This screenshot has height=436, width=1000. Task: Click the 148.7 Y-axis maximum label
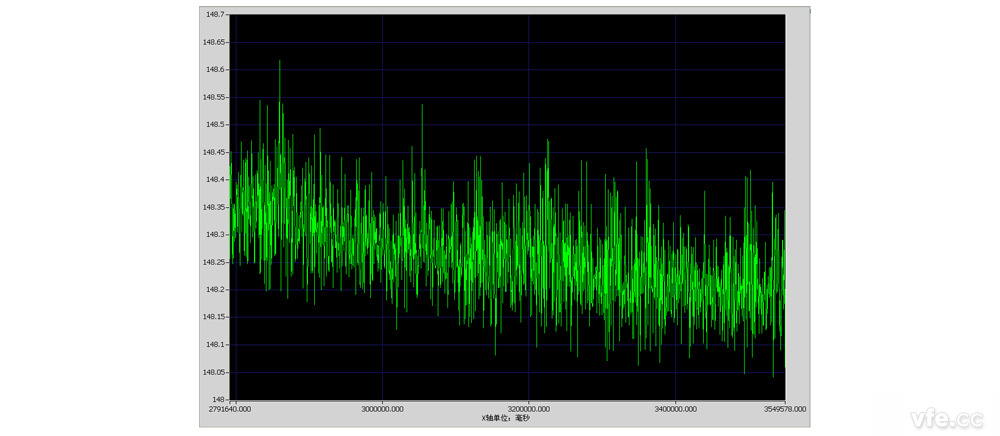(215, 15)
